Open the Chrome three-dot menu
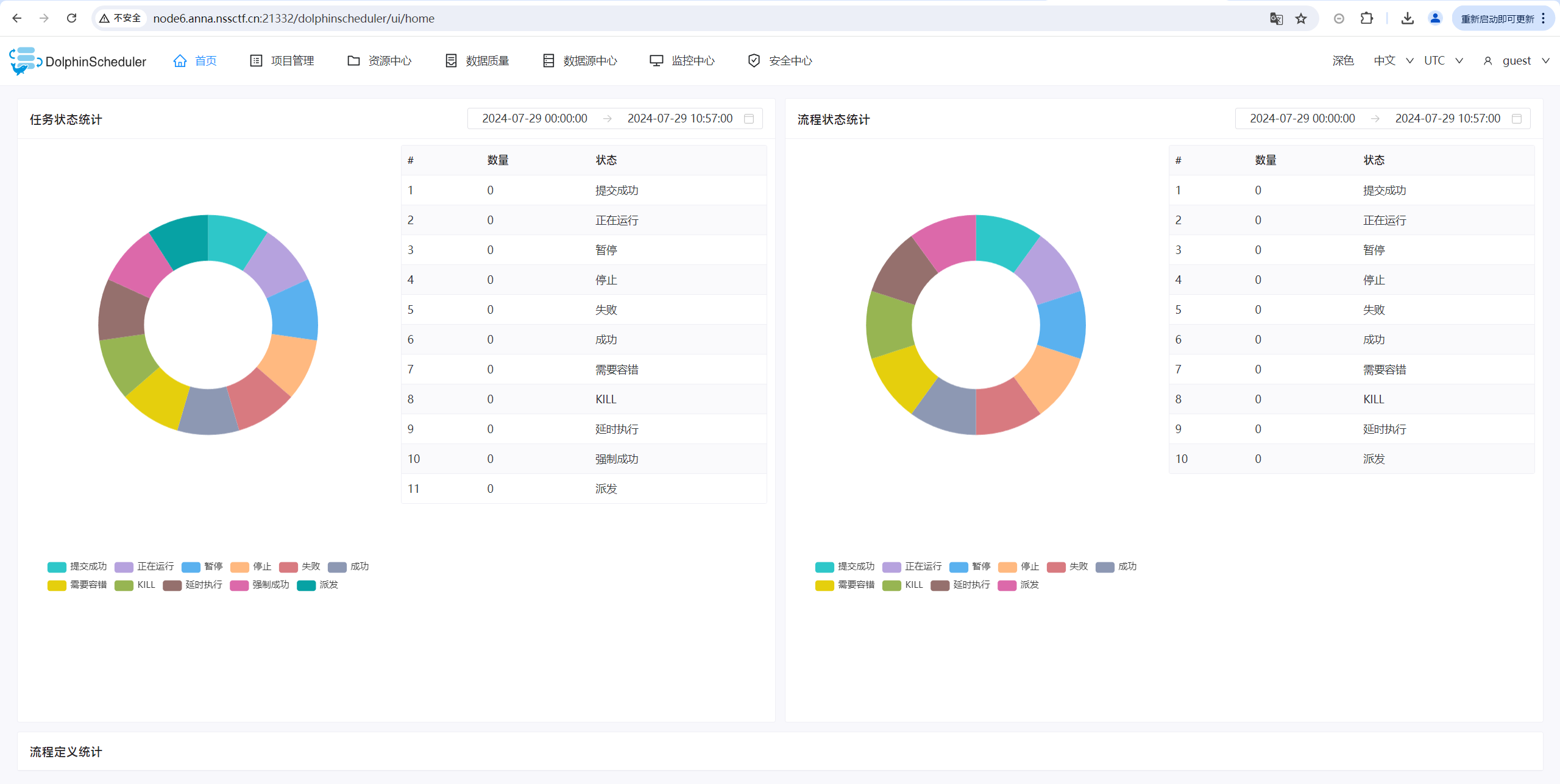Screen dimensions: 1560x784 point(1544,18)
